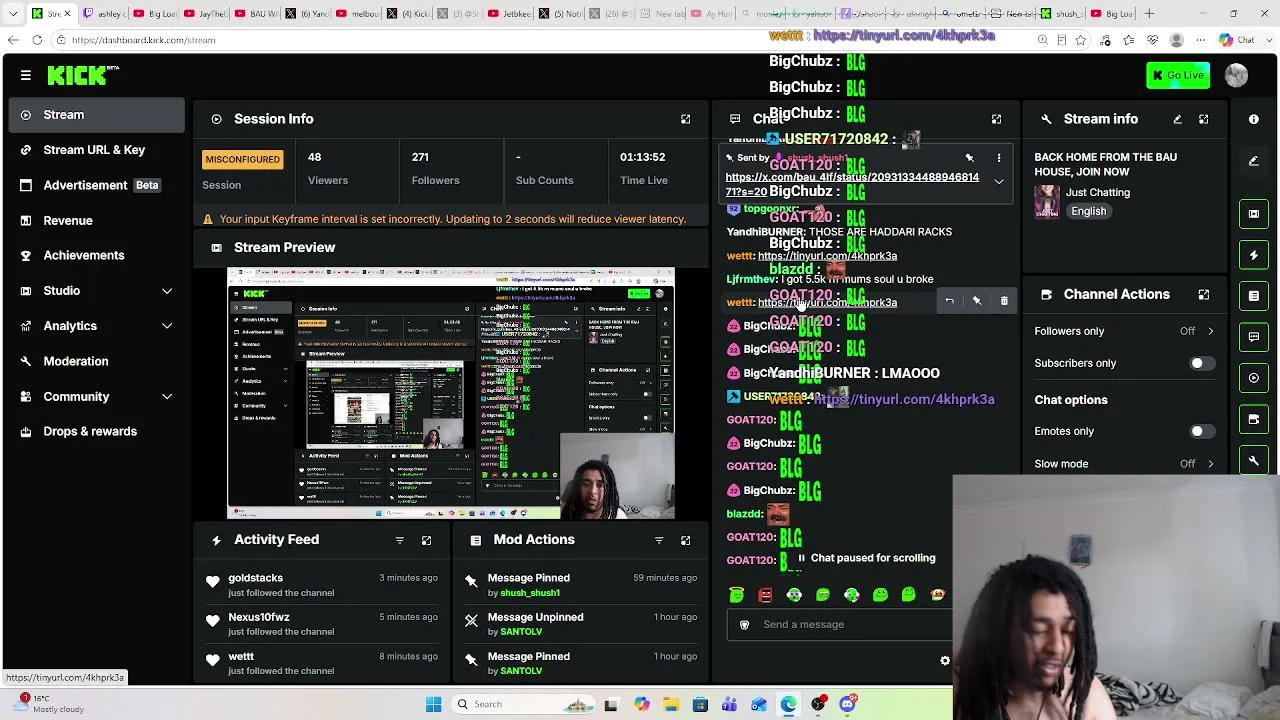
Task: Toggle the session info play widget icon
Action: point(1254,378)
